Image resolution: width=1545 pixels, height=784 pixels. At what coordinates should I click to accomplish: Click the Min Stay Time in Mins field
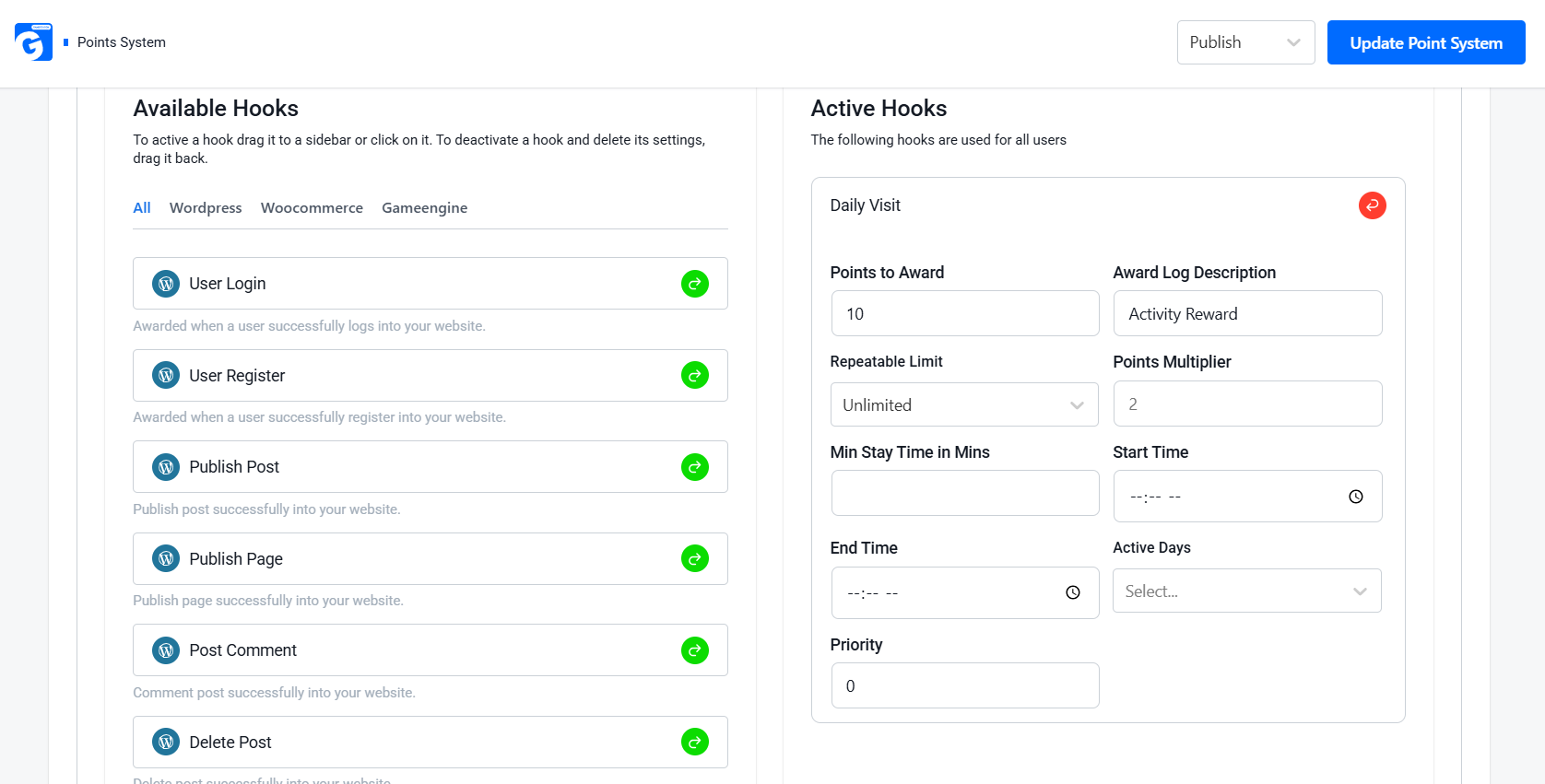pos(965,493)
